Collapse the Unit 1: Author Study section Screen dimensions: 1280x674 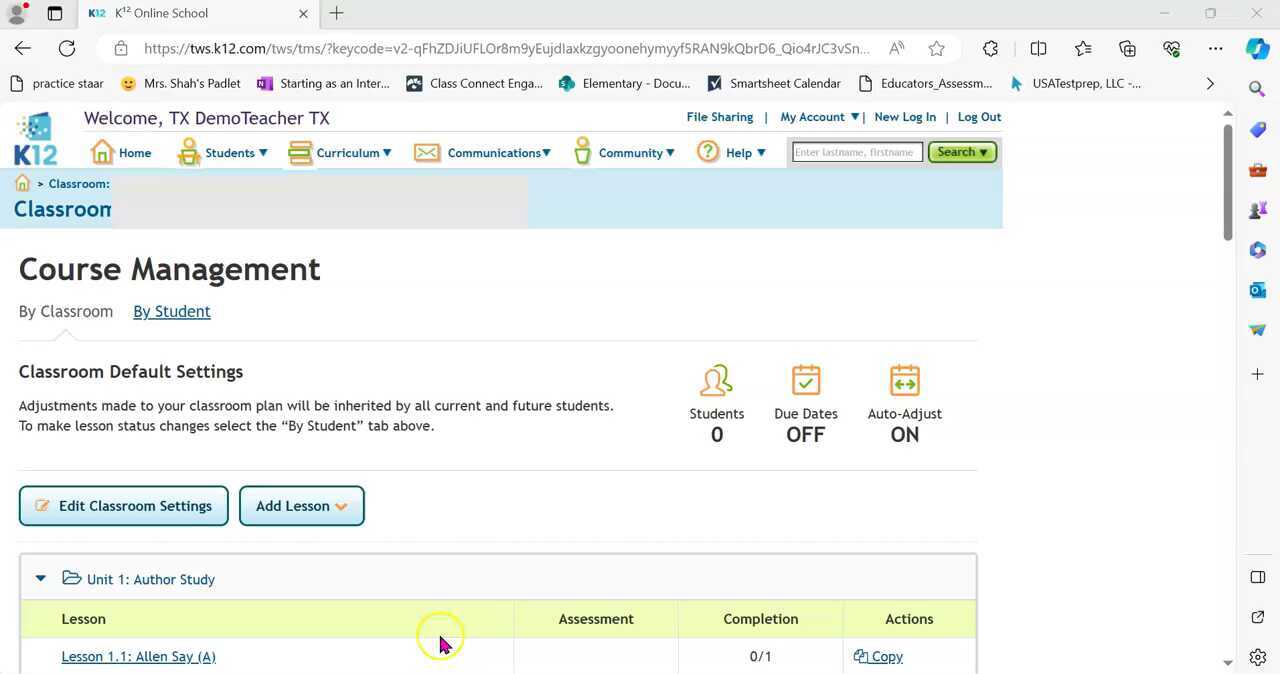click(40, 578)
